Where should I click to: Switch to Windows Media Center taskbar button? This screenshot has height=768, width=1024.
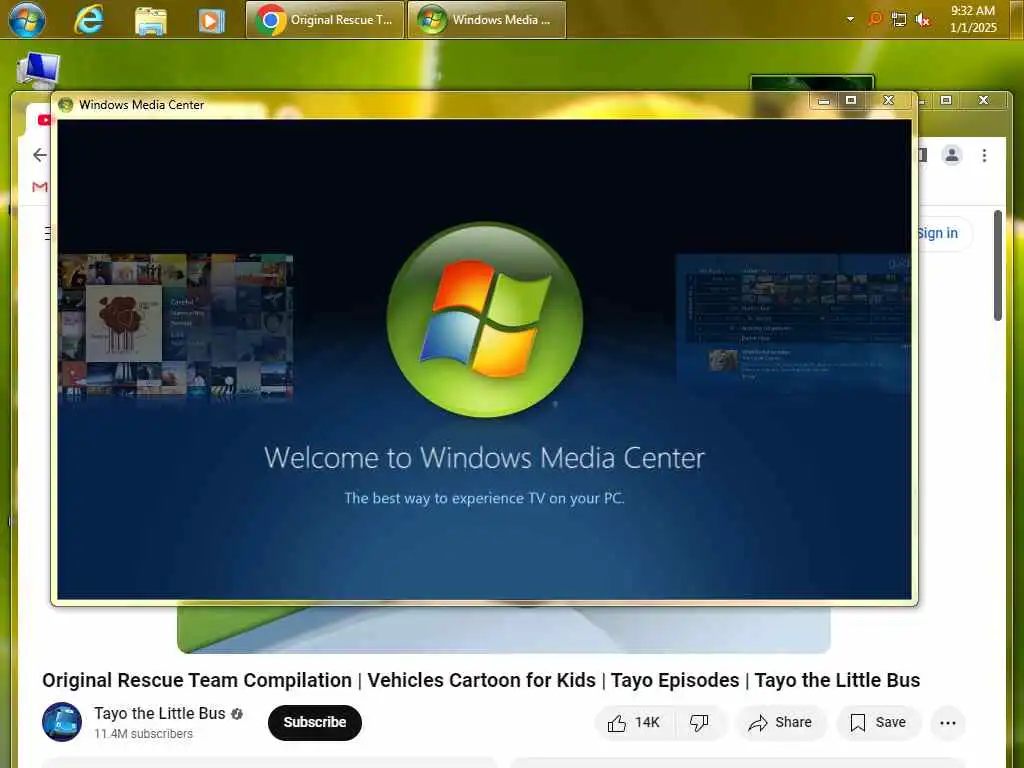pos(487,20)
